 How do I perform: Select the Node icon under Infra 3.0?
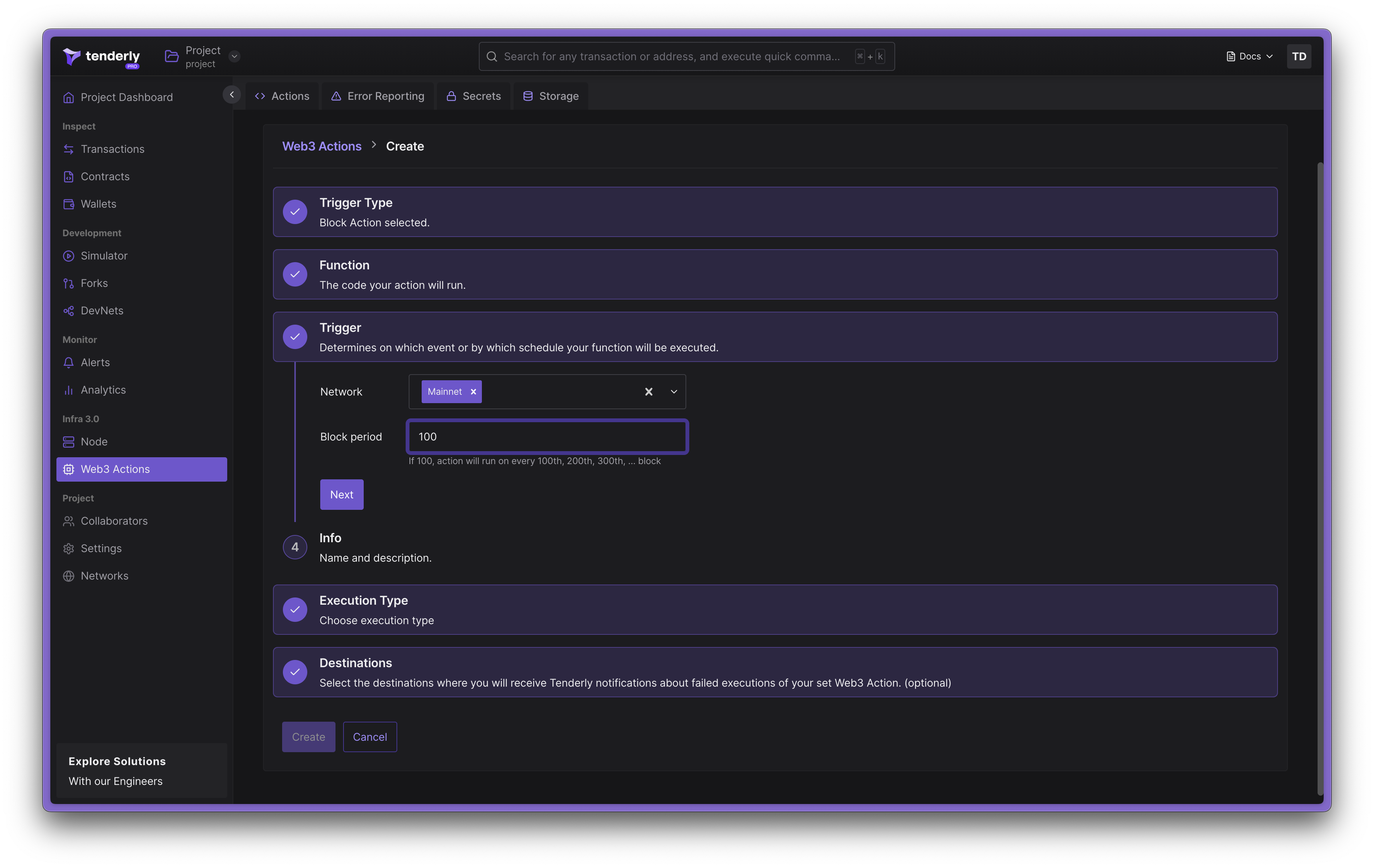(68, 441)
